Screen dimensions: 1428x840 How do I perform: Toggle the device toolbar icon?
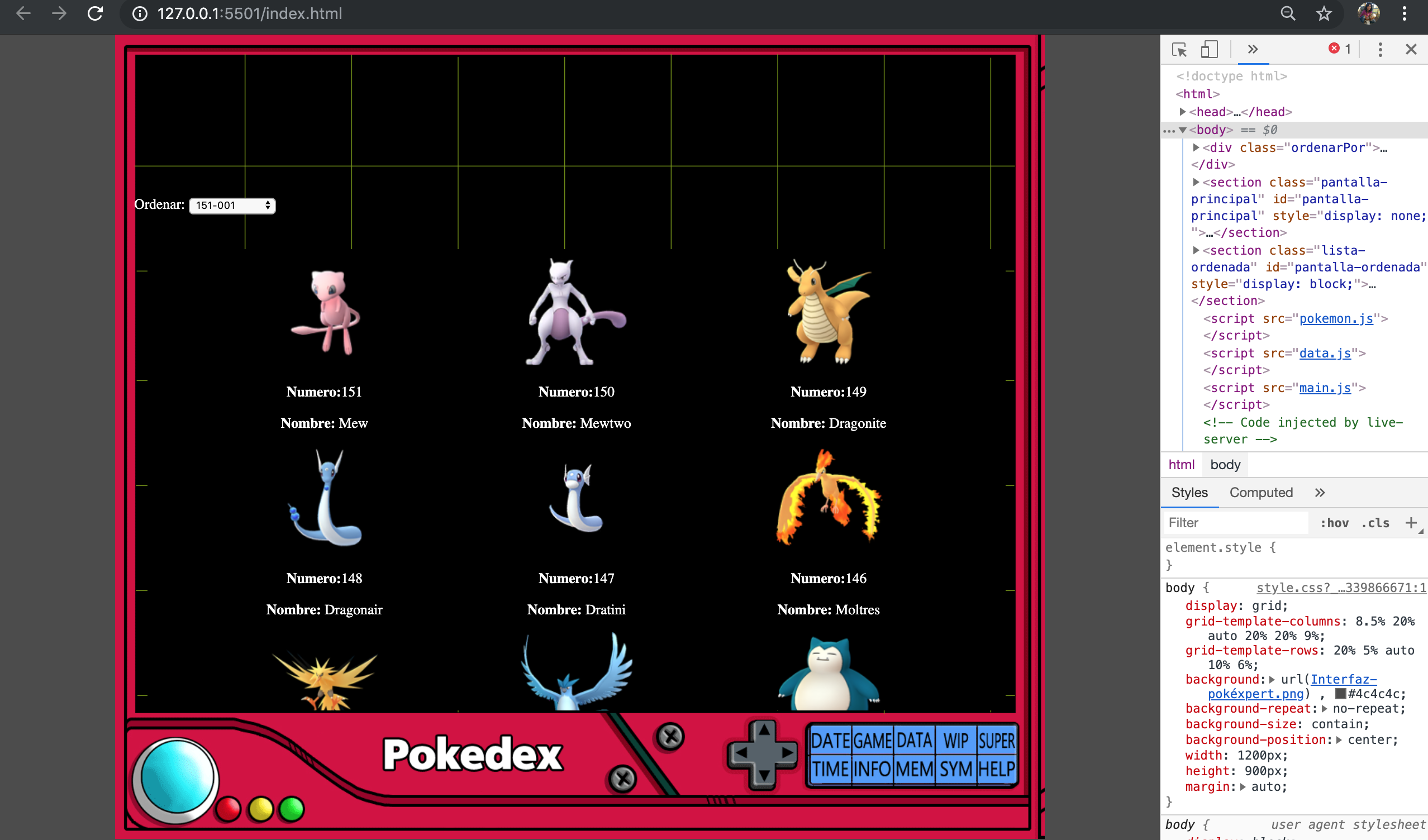tap(1208, 50)
